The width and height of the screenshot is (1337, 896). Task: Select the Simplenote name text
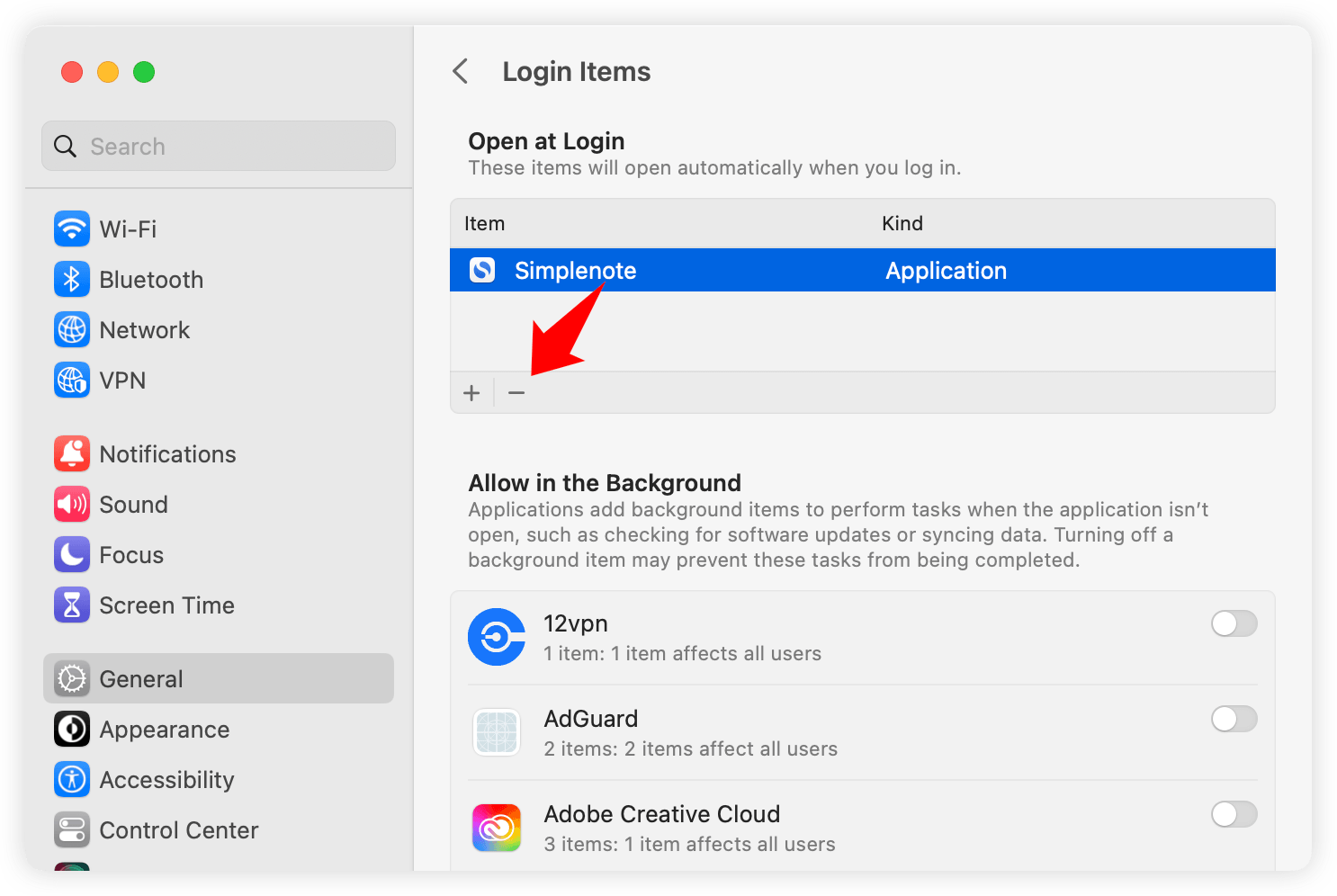tap(576, 271)
